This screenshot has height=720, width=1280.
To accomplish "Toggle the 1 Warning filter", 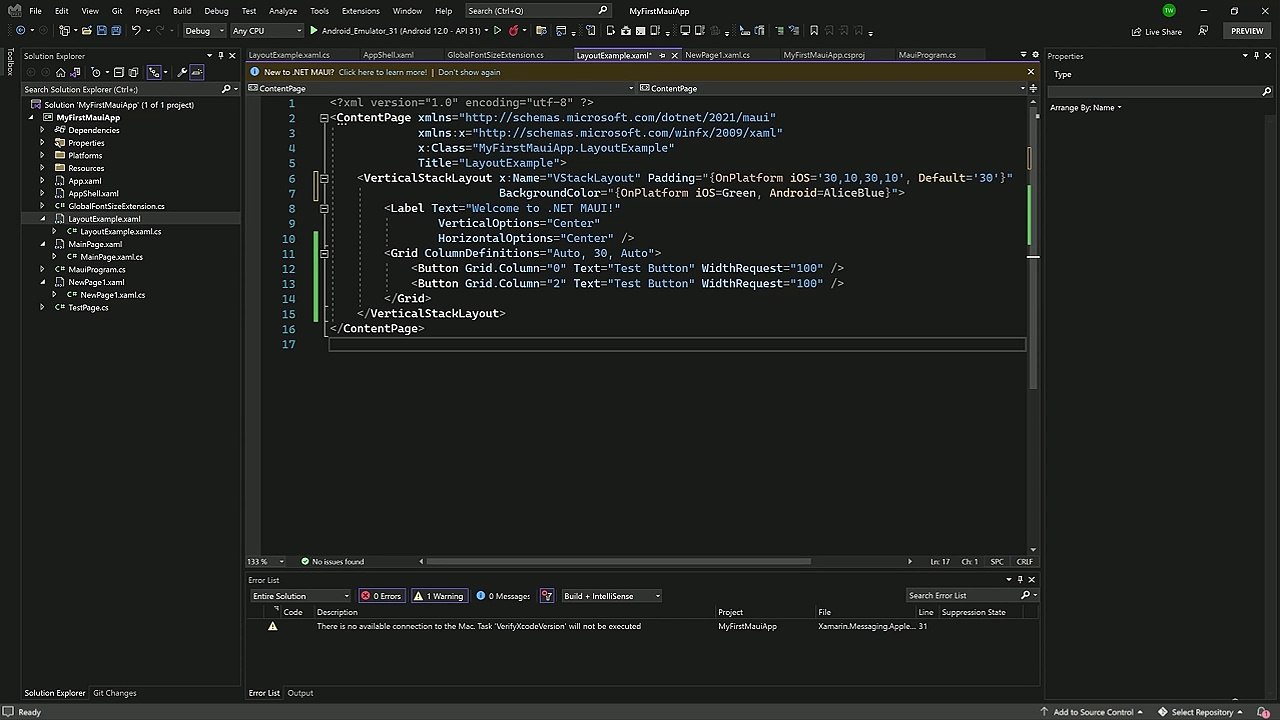I will [x=439, y=596].
